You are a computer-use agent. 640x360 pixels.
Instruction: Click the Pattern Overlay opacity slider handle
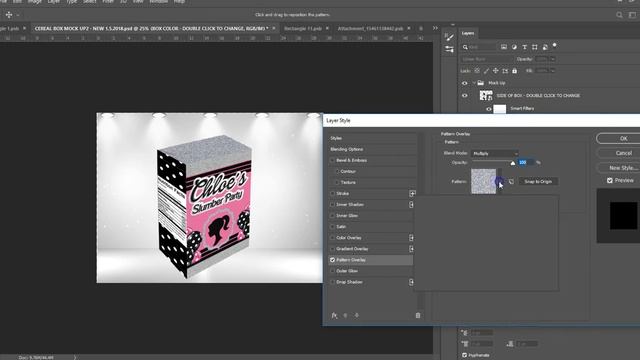point(513,163)
